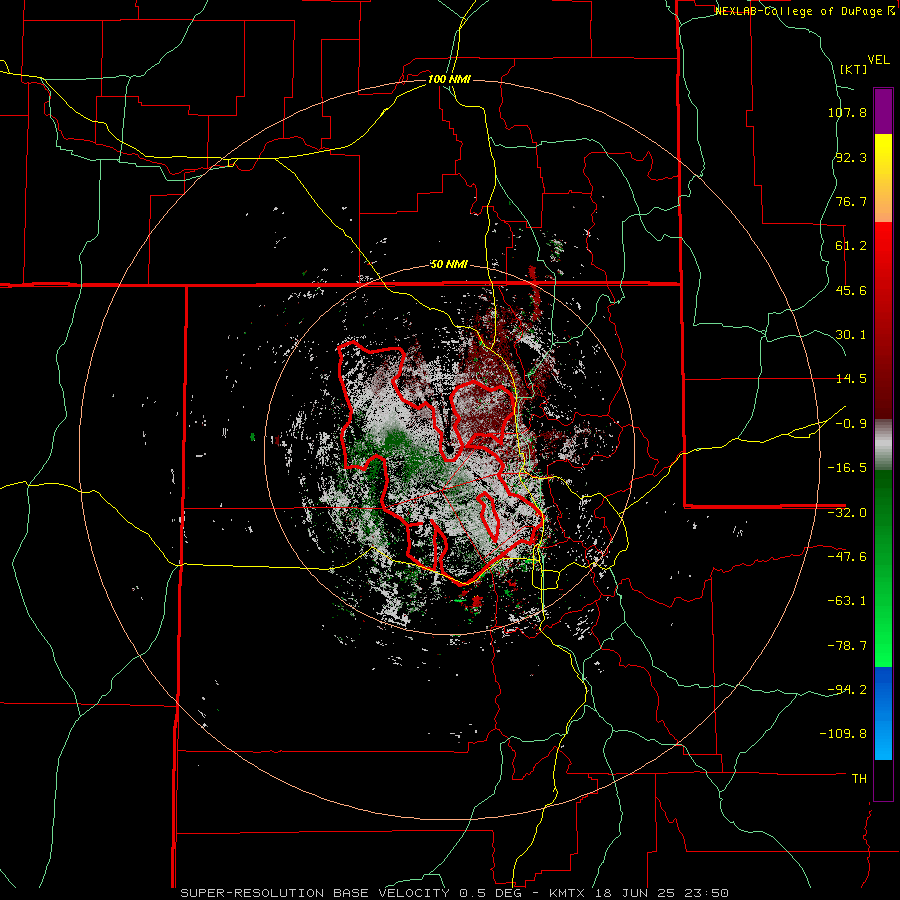This screenshot has width=900, height=900.
Task: Select the 30.1 velocity scale value
Action: (851, 335)
